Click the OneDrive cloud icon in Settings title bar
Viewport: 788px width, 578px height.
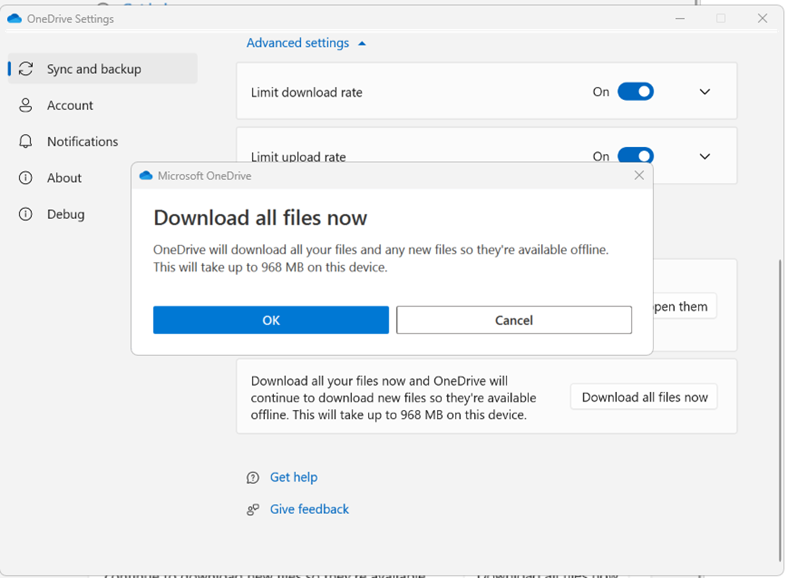coord(15,19)
